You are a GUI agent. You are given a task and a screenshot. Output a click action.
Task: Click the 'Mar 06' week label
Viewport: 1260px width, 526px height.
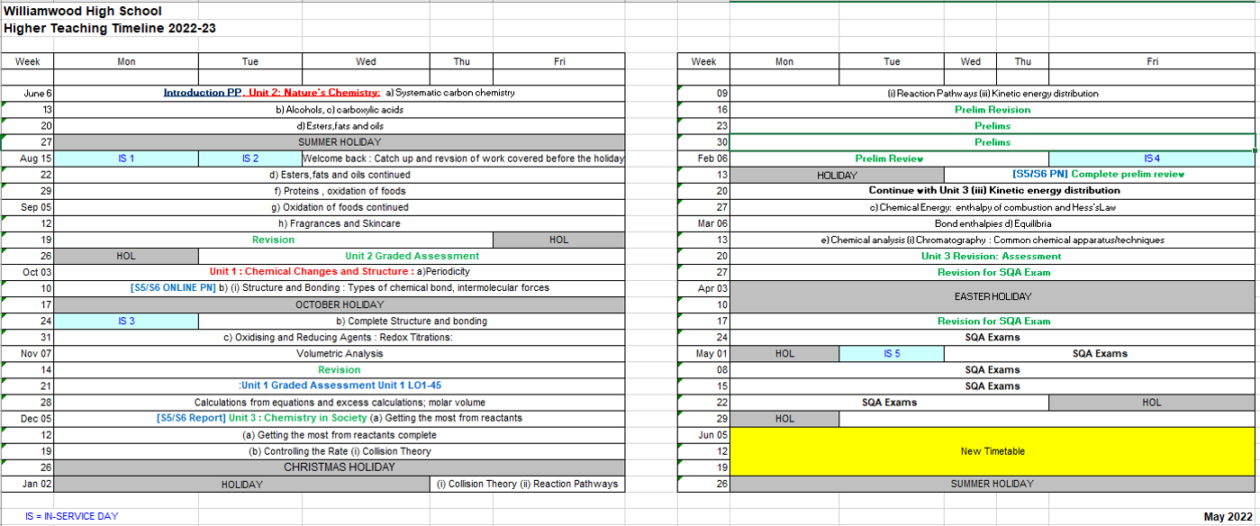point(704,223)
